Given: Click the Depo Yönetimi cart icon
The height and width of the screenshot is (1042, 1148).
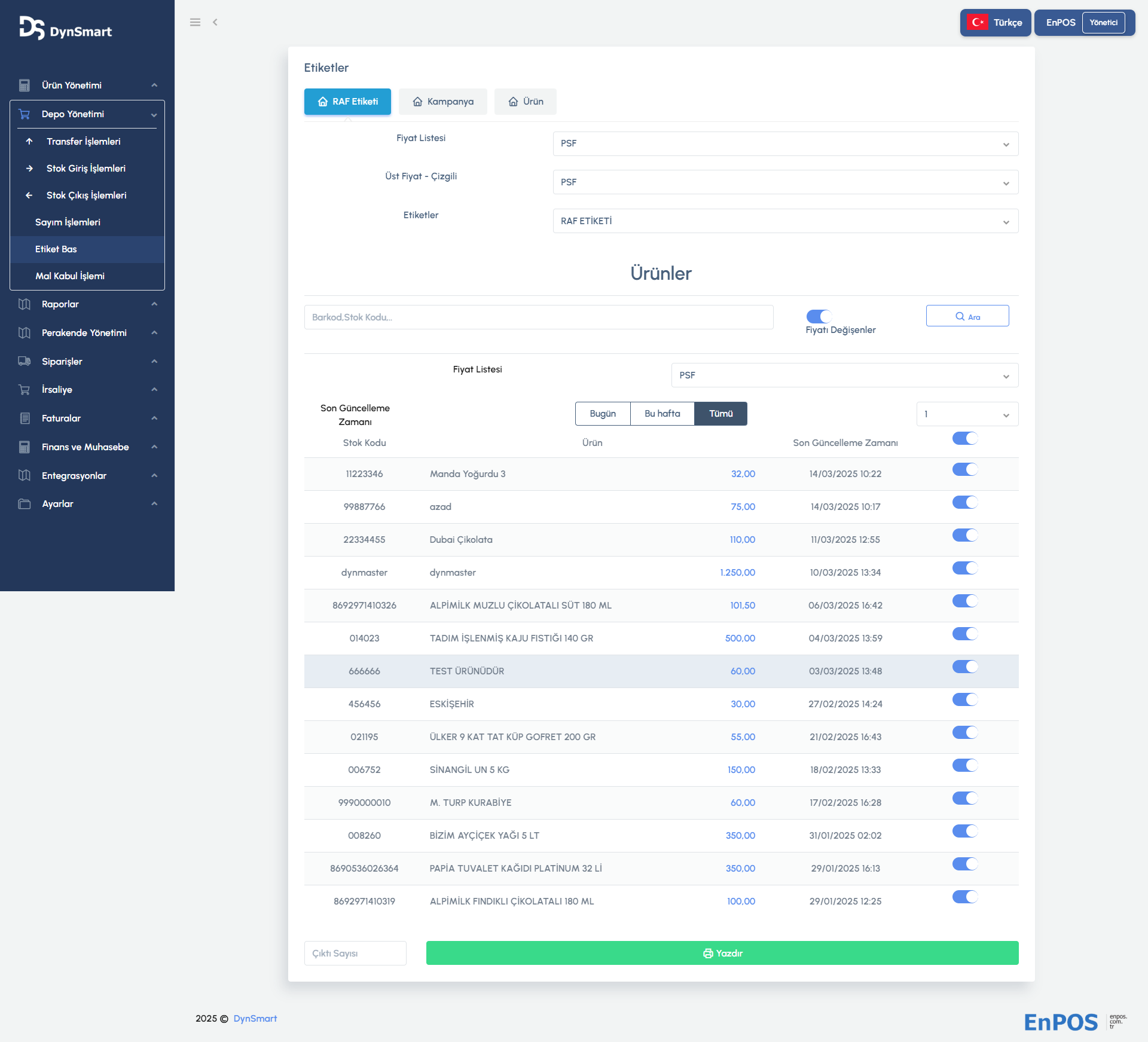Looking at the screenshot, I should pos(25,114).
